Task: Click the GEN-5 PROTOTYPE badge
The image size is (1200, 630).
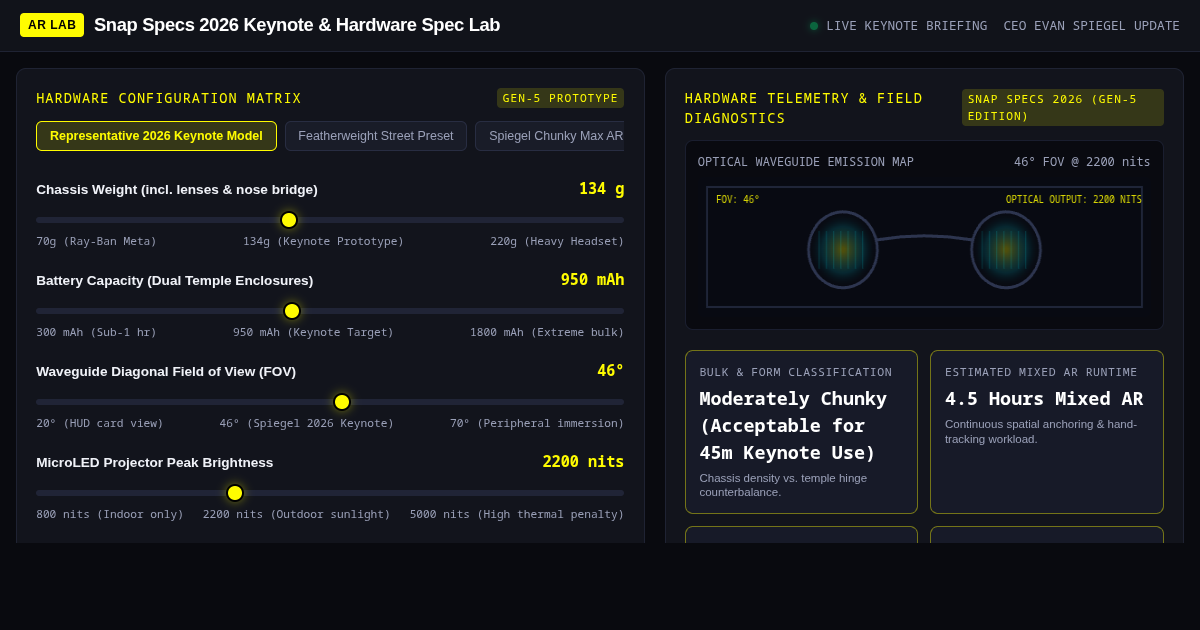Action: click(x=560, y=98)
